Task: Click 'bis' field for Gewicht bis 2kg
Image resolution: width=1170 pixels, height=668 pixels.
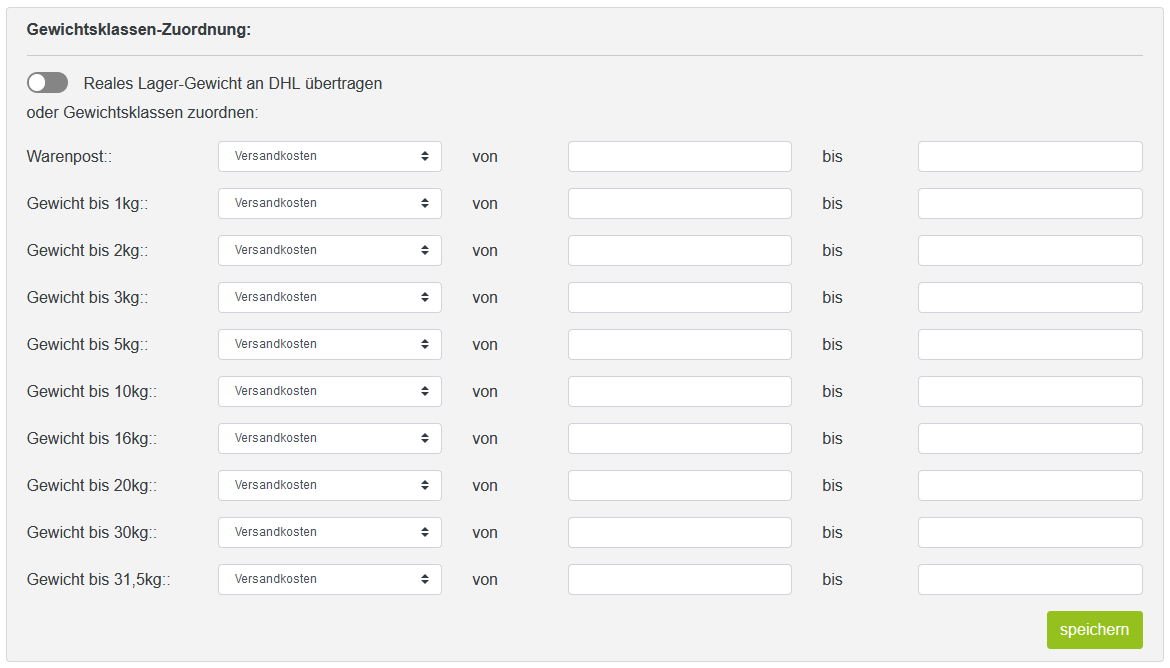Action: (1030, 251)
